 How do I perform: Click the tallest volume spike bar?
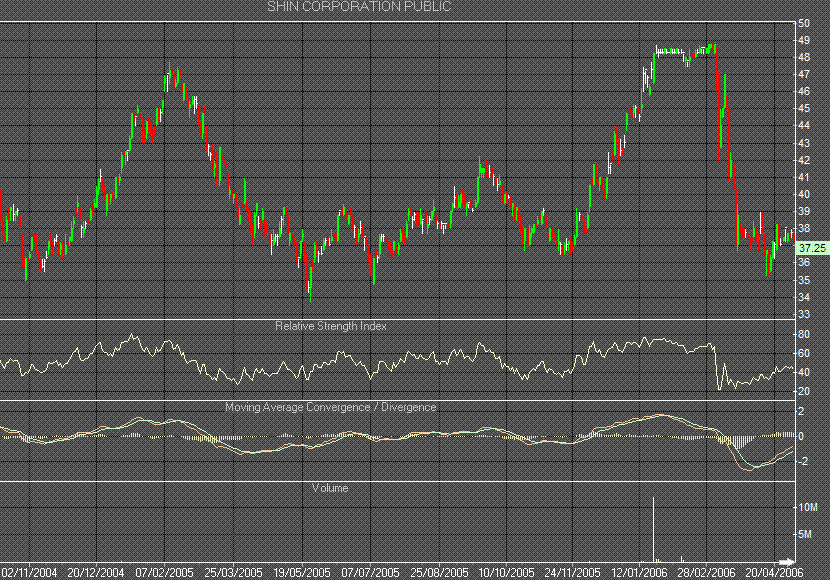click(x=653, y=529)
